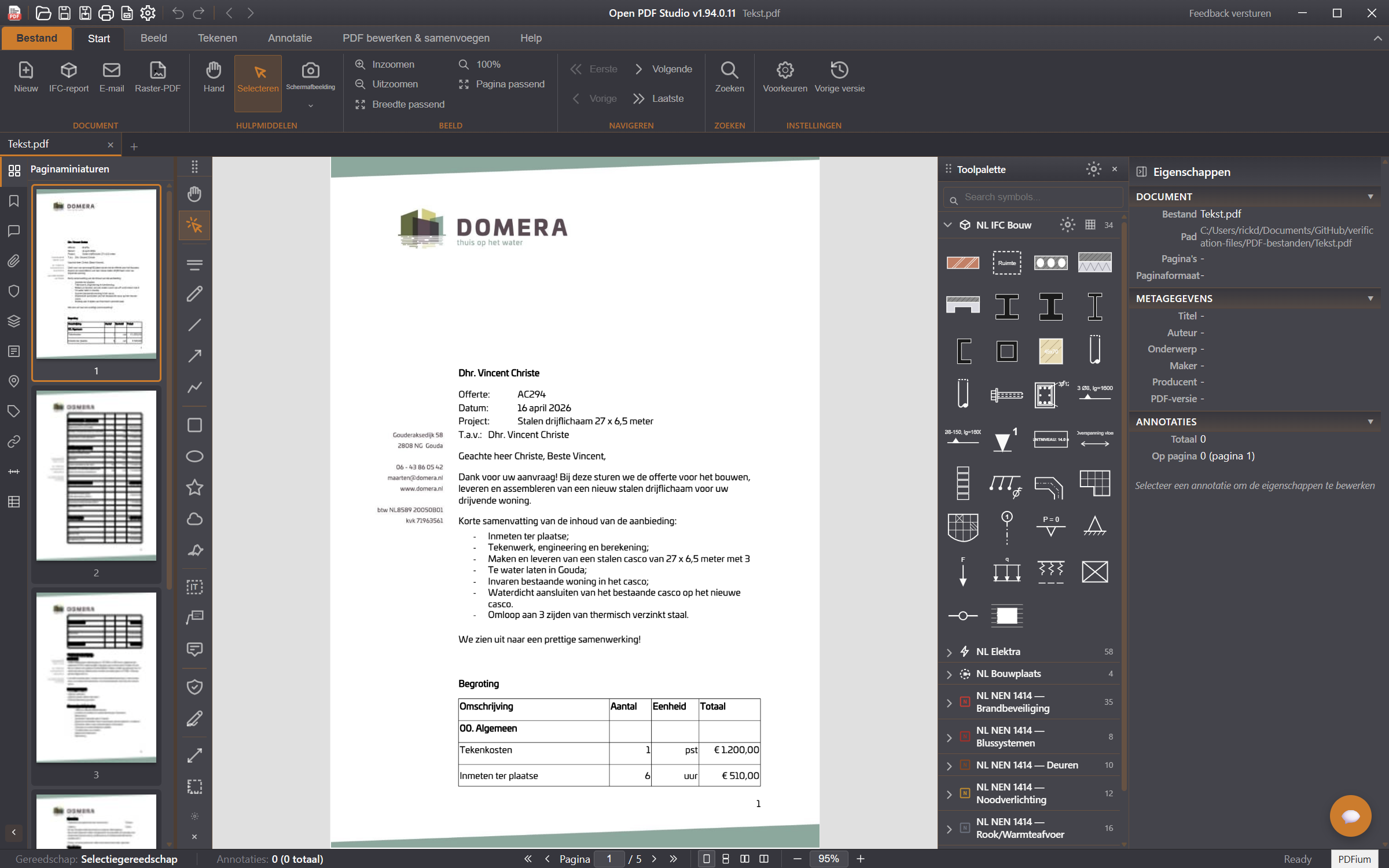Insert the Ruimte dashed symbol

[x=1006, y=263]
